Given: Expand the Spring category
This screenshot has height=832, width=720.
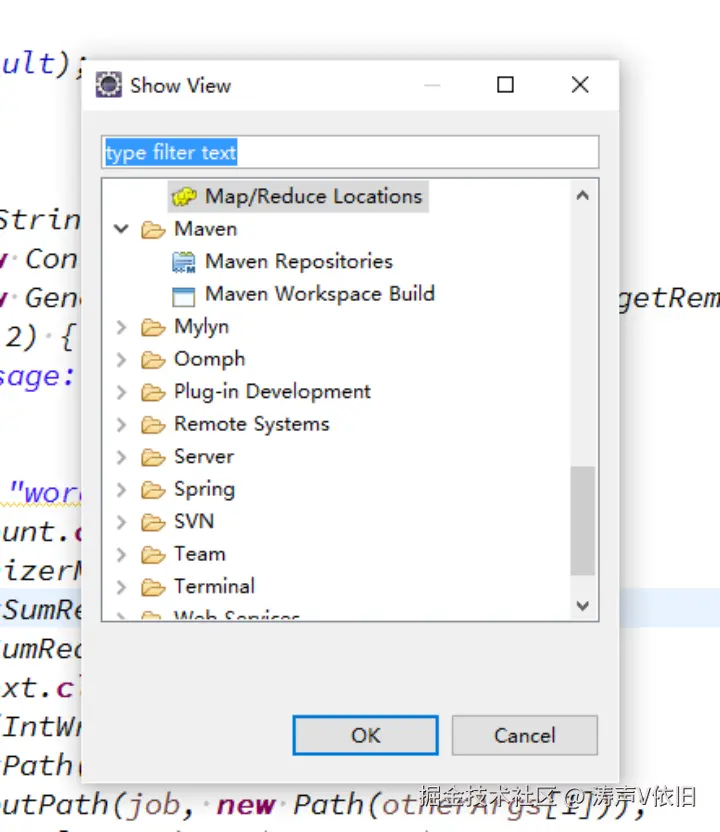Looking at the screenshot, I should (122, 489).
